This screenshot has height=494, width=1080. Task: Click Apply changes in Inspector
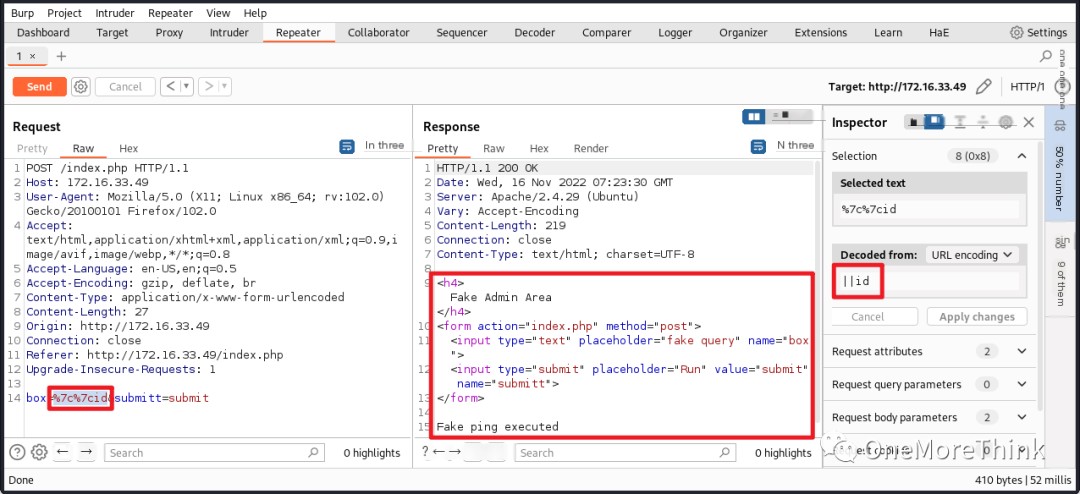(x=977, y=317)
